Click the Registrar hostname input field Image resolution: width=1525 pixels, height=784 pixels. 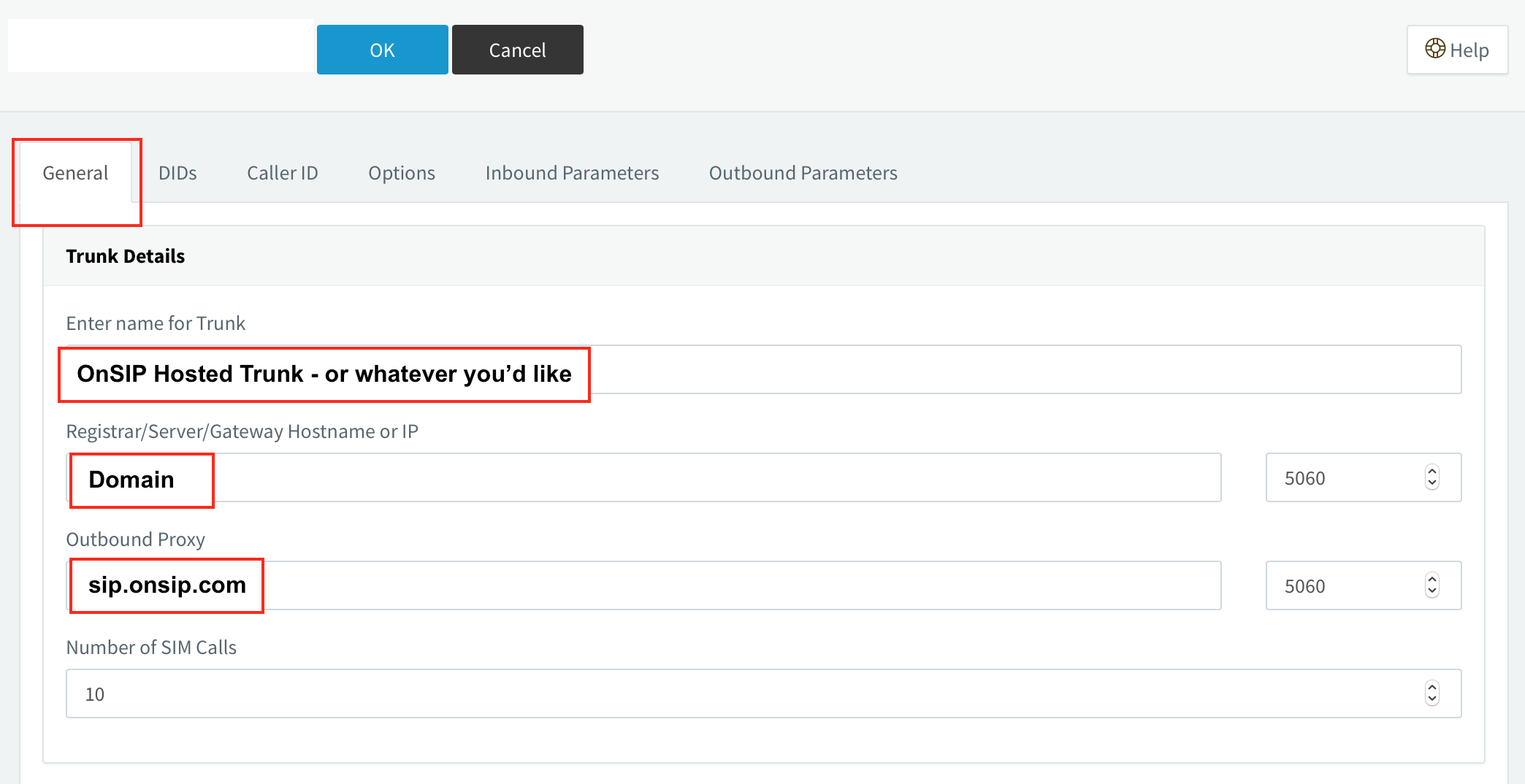(x=643, y=477)
